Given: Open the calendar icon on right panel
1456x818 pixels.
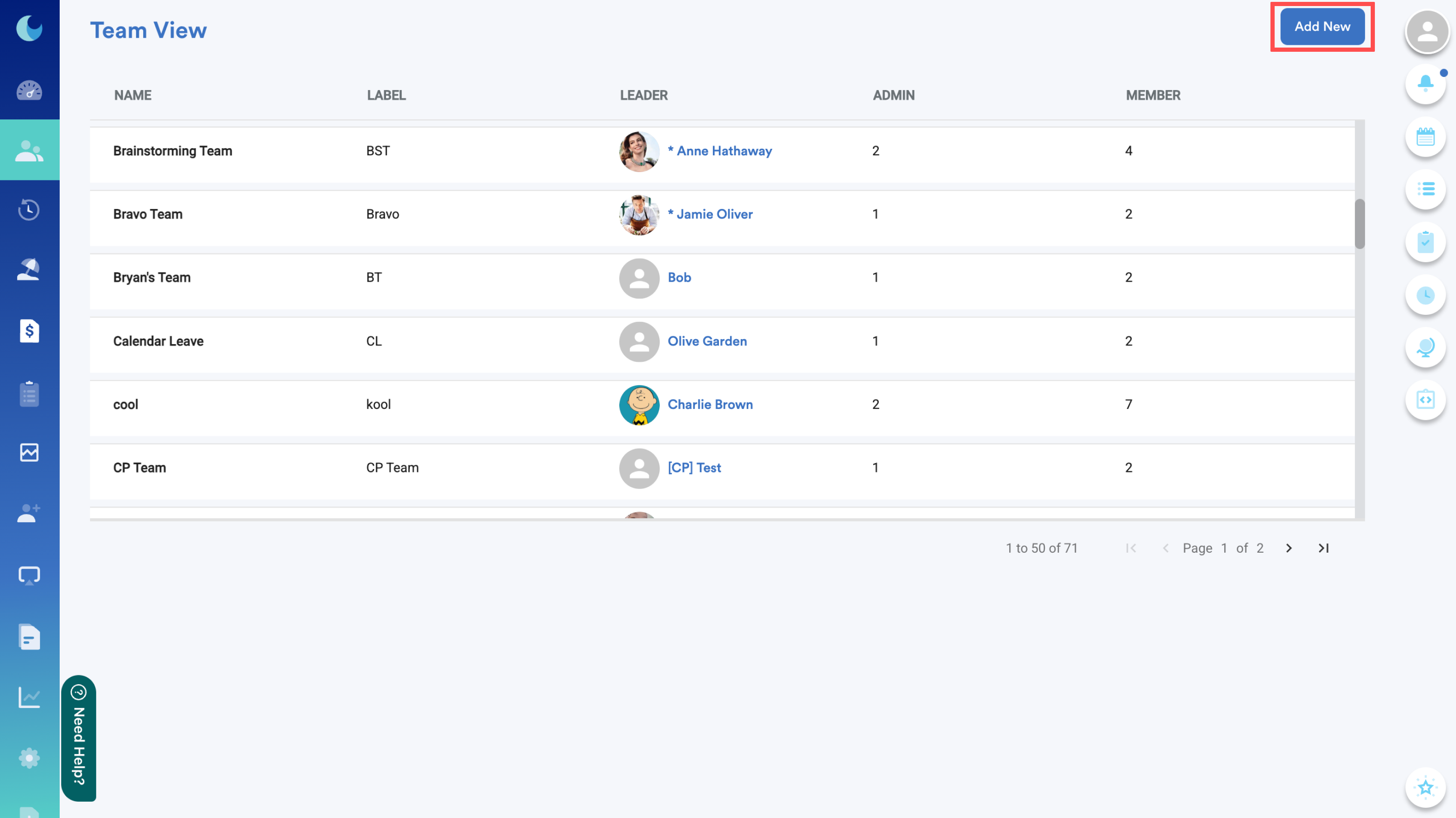Looking at the screenshot, I should pyautogui.click(x=1425, y=137).
